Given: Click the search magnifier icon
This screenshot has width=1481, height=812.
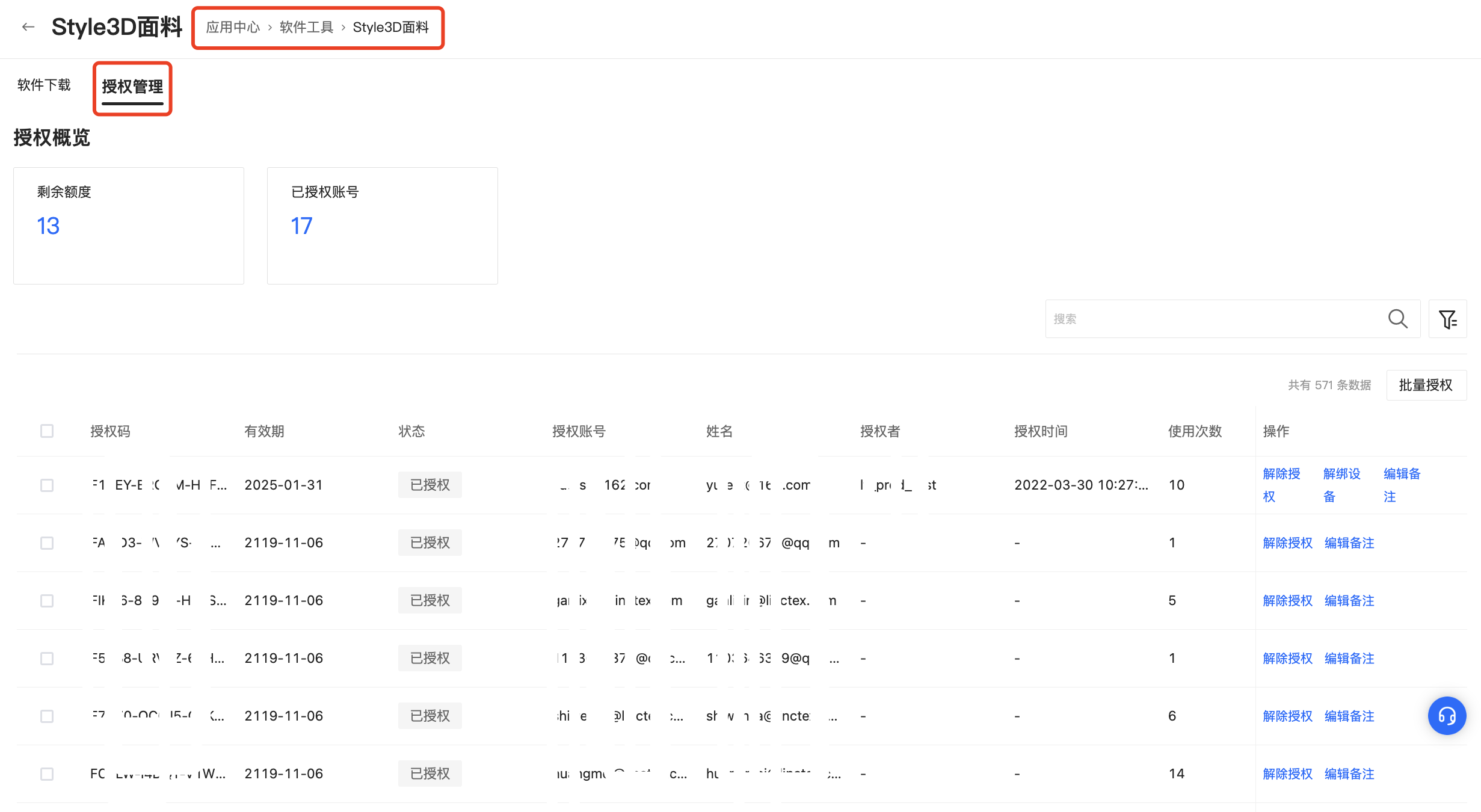Looking at the screenshot, I should pos(1397,319).
